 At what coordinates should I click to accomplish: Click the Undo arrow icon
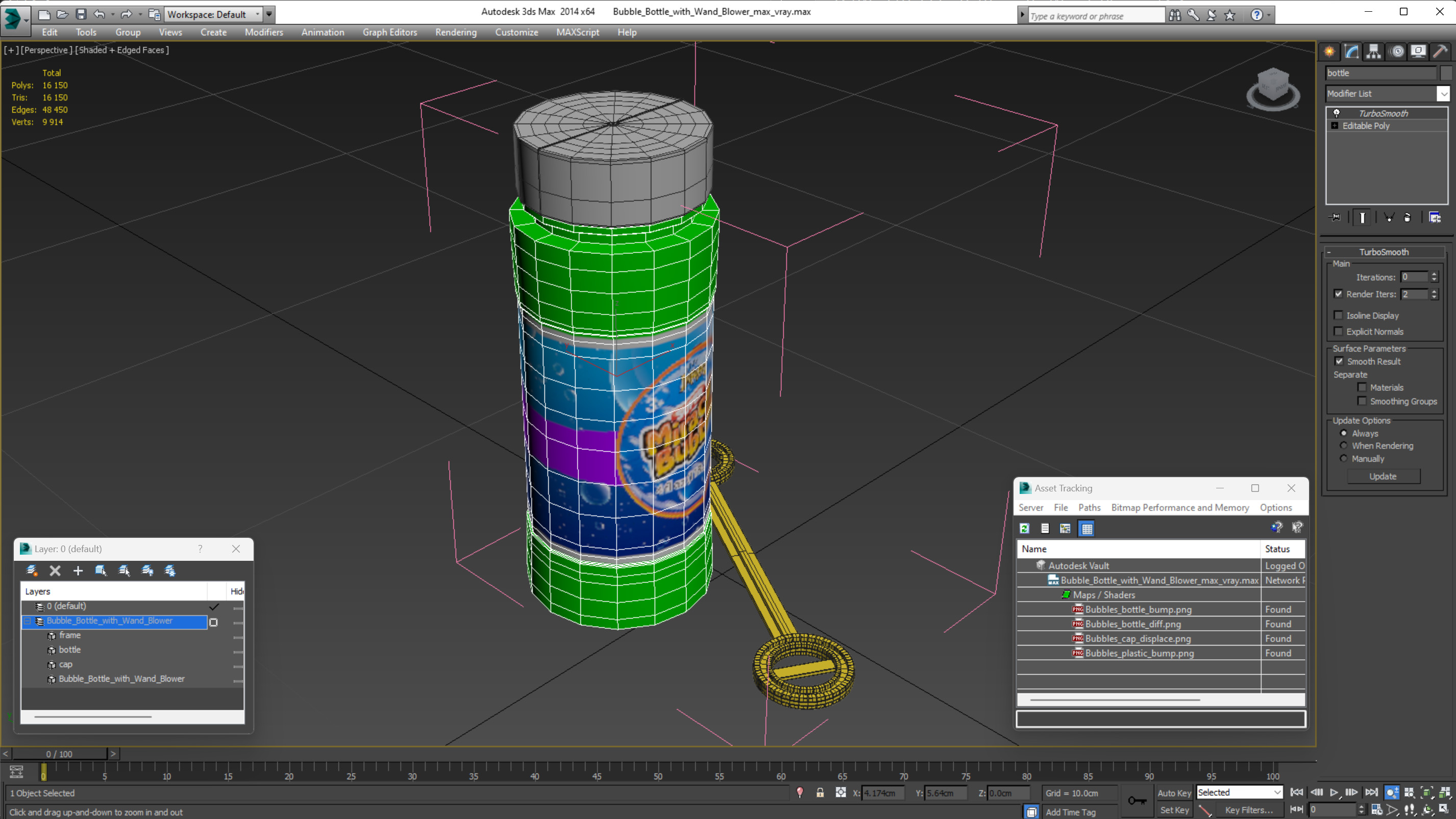coord(100,14)
